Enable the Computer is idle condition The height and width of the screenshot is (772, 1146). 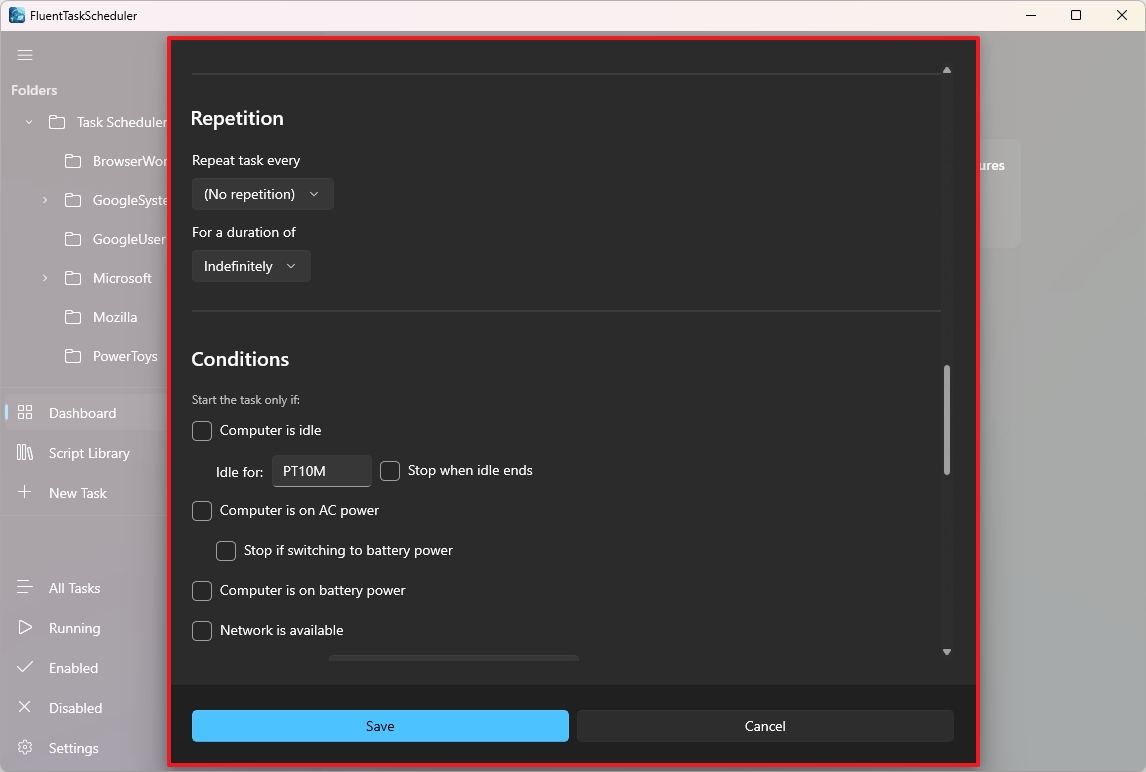pyautogui.click(x=201, y=430)
